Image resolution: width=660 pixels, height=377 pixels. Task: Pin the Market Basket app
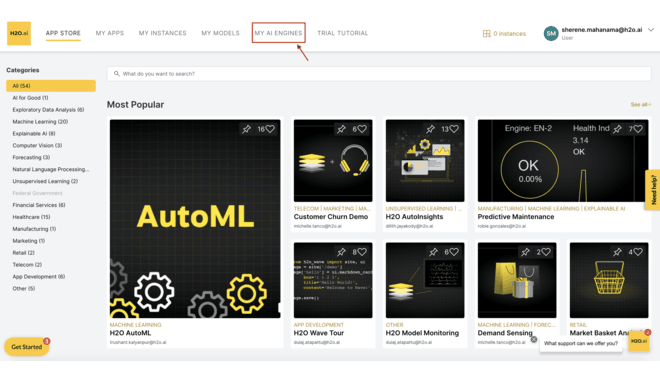pos(617,252)
